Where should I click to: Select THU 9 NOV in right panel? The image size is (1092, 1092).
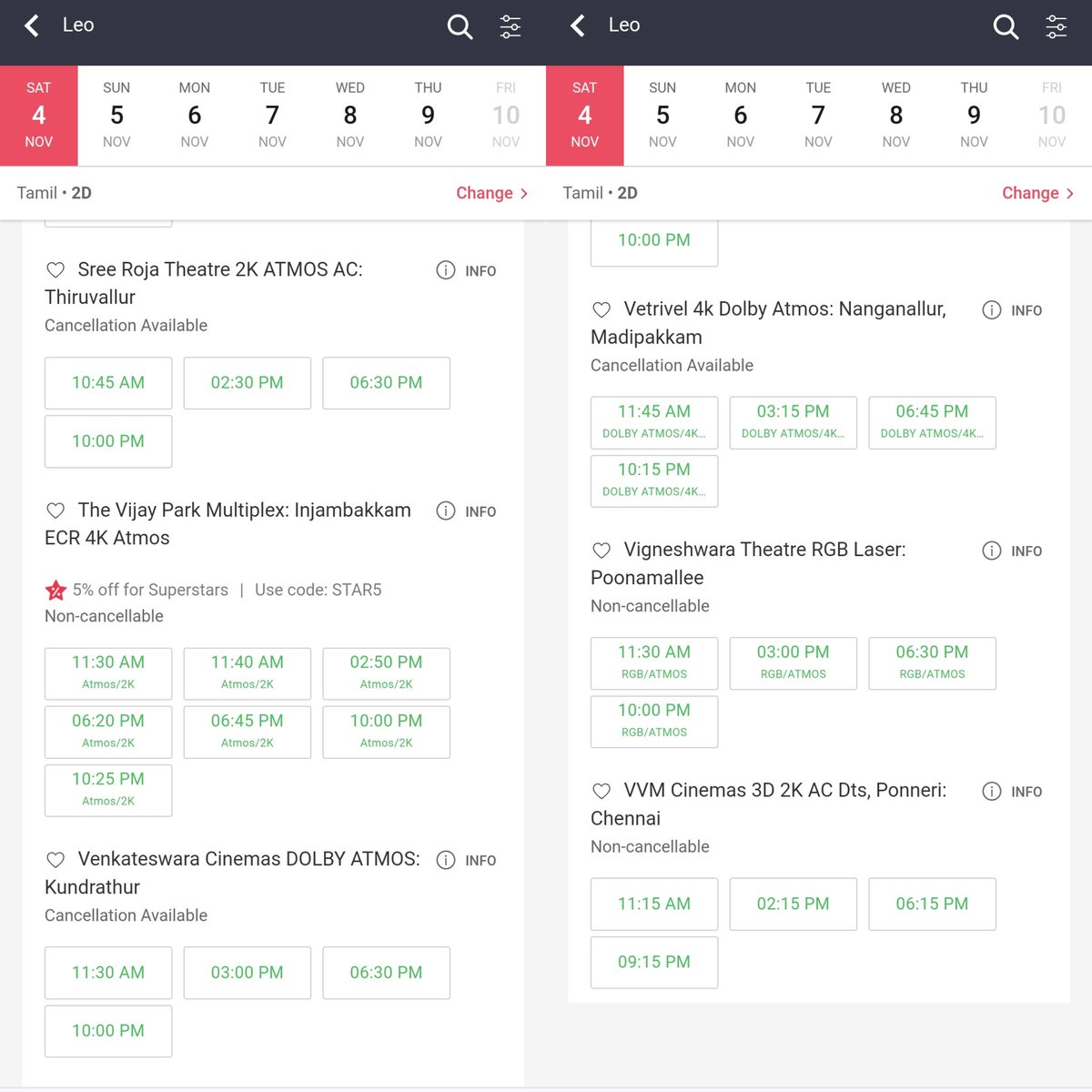[974, 116]
